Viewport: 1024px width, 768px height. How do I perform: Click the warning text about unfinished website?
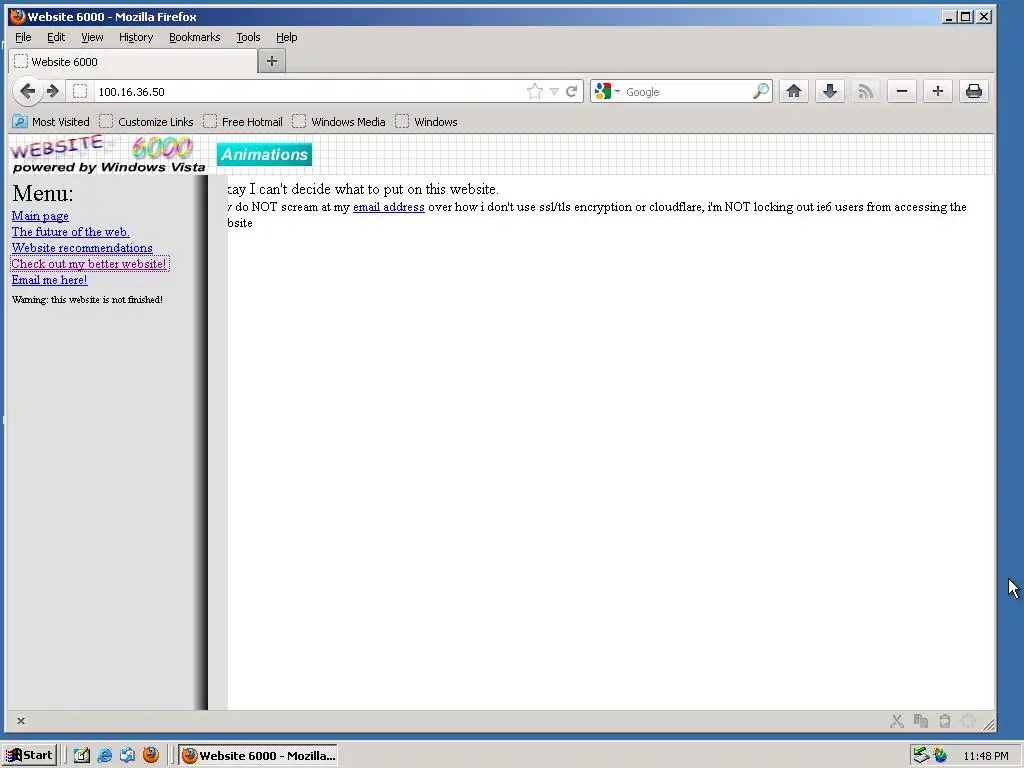87,300
